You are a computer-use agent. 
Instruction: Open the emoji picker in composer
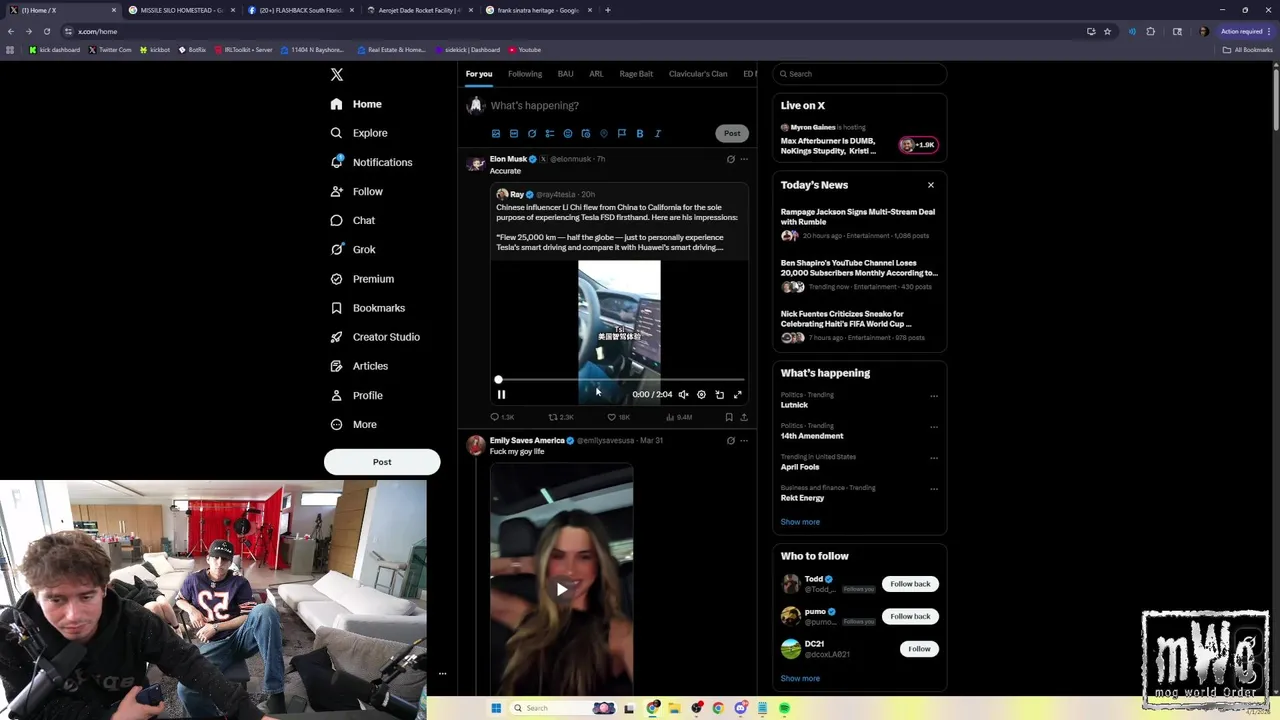pyautogui.click(x=568, y=134)
